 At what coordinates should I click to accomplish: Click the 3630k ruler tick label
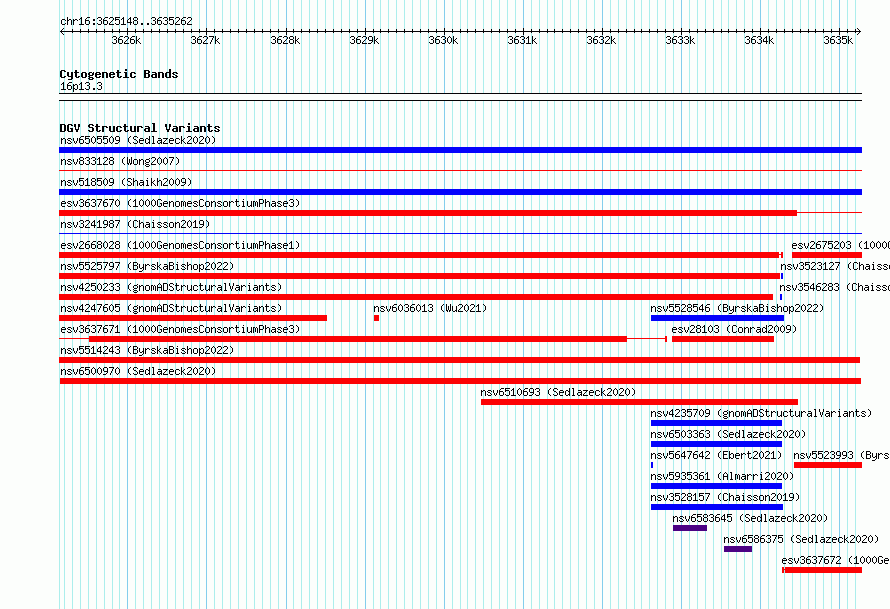tap(443, 40)
